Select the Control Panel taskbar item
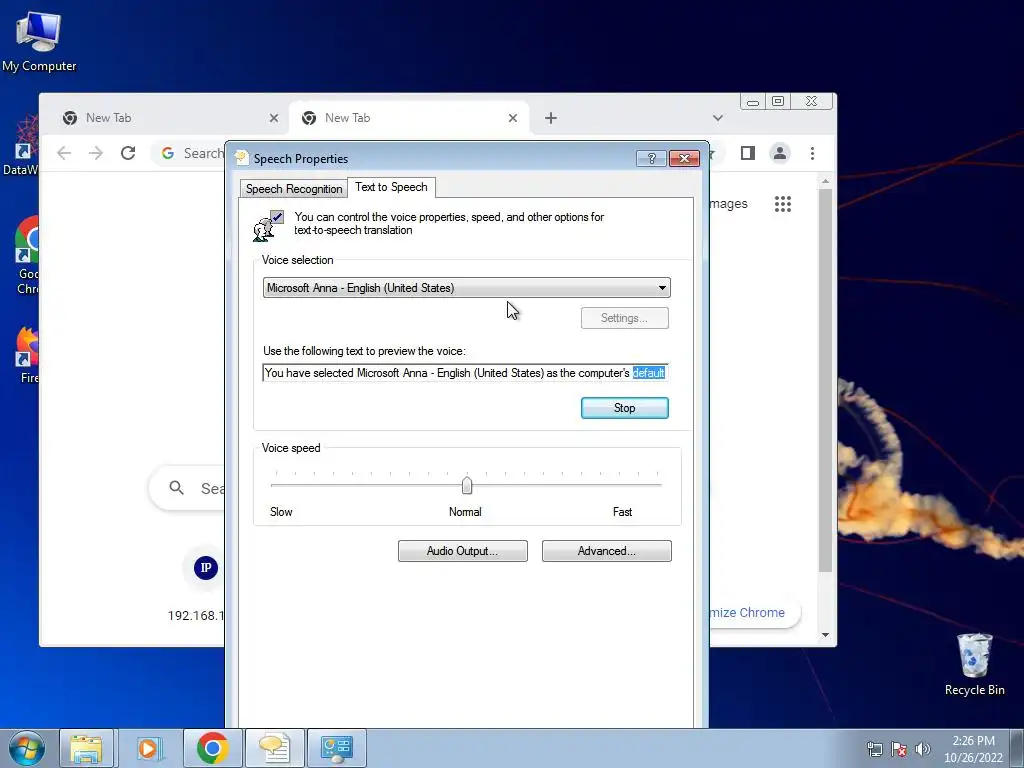1024x768 pixels. click(x=336, y=748)
